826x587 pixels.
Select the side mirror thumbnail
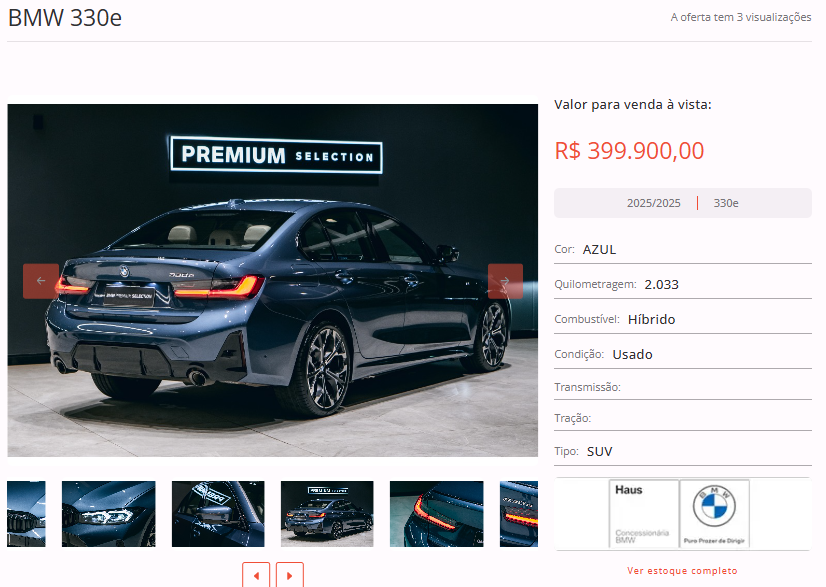[x=218, y=514]
